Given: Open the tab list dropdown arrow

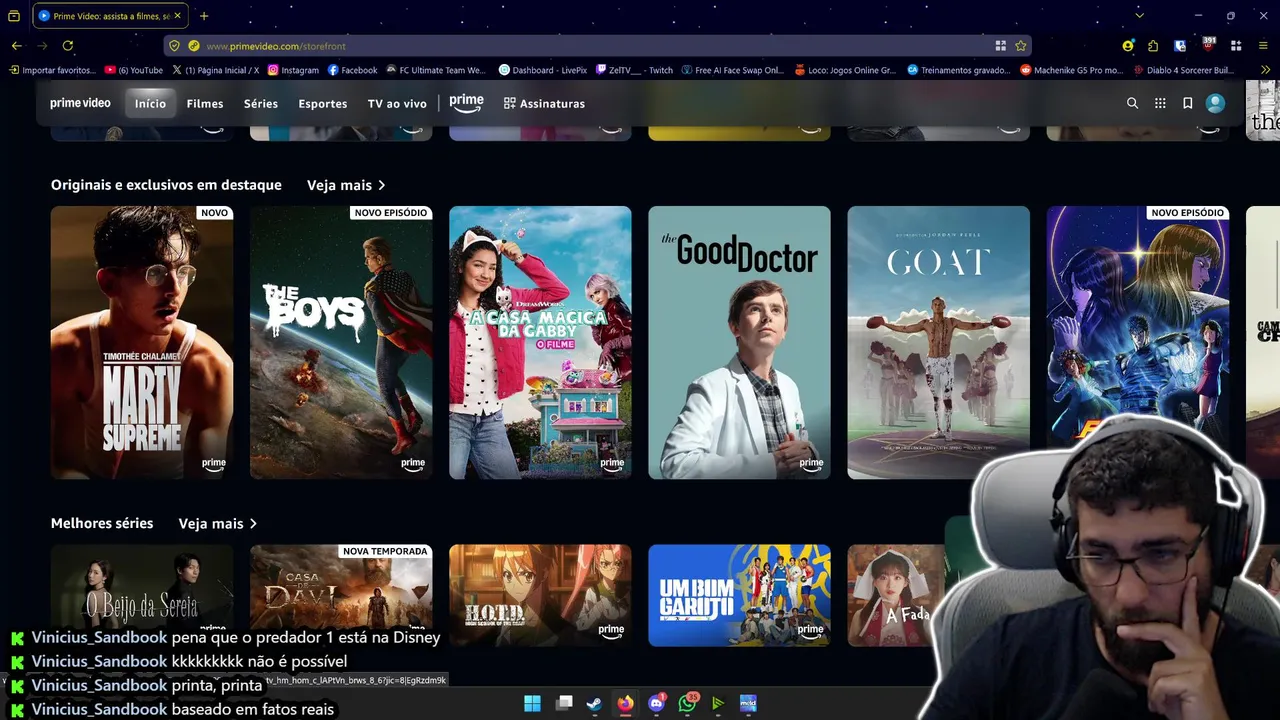Looking at the screenshot, I should click(x=1139, y=16).
